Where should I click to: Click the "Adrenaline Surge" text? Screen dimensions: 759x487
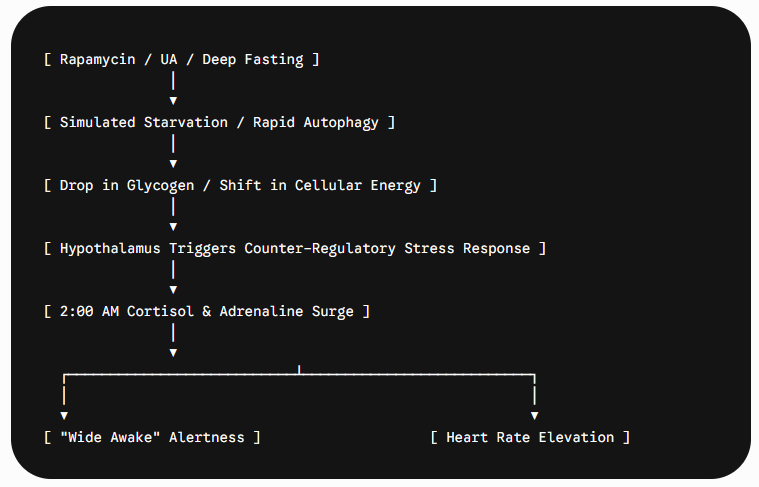[287, 311]
